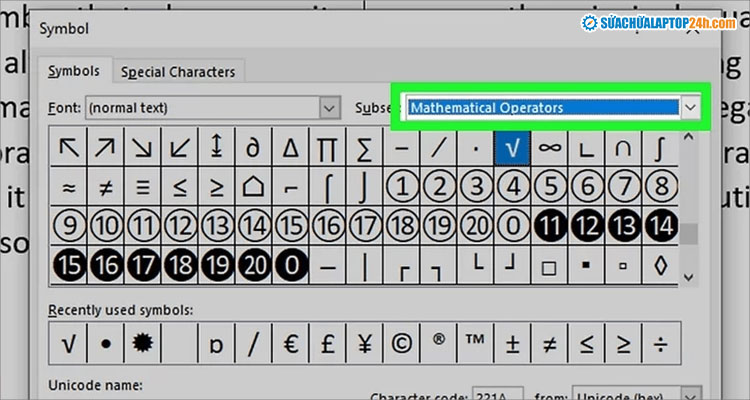This screenshot has width=750, height=400.
Task: Select the n-ary product ∏ symbol
Action: coord(328,148)
